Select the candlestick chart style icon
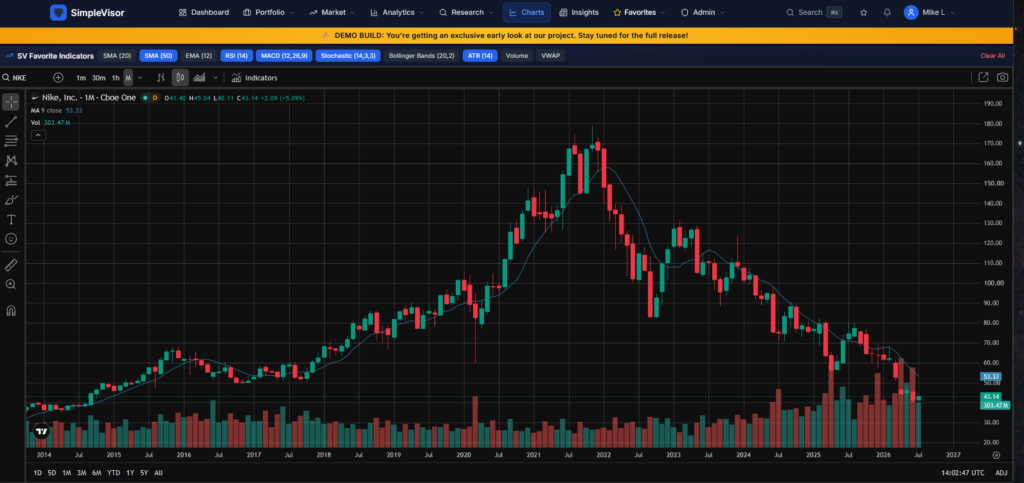Image resolution: width=1024 pixels, height=483 pixels. (180, 78)
